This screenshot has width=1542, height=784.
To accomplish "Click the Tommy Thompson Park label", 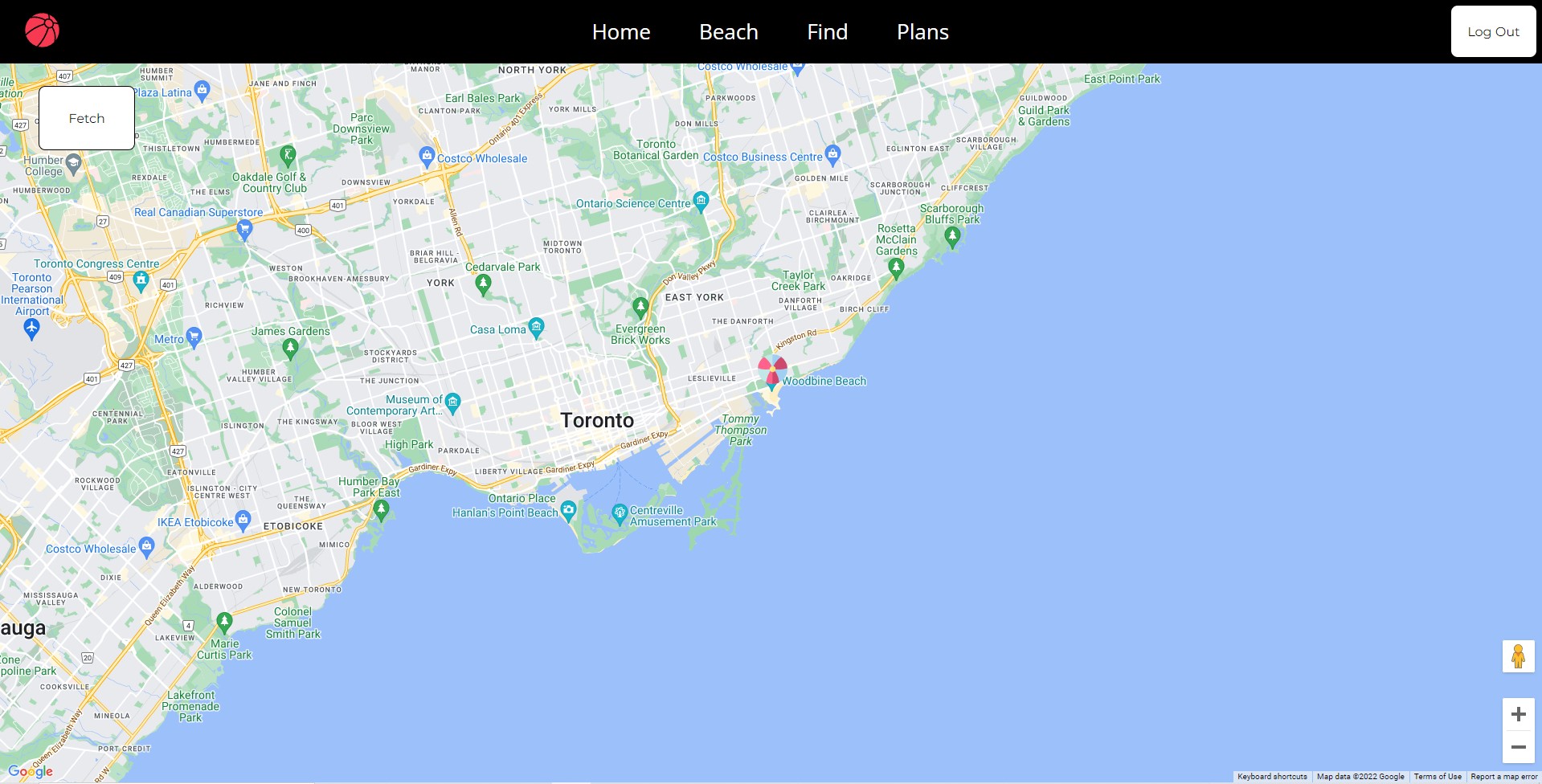I will click(x=741, y=430).
